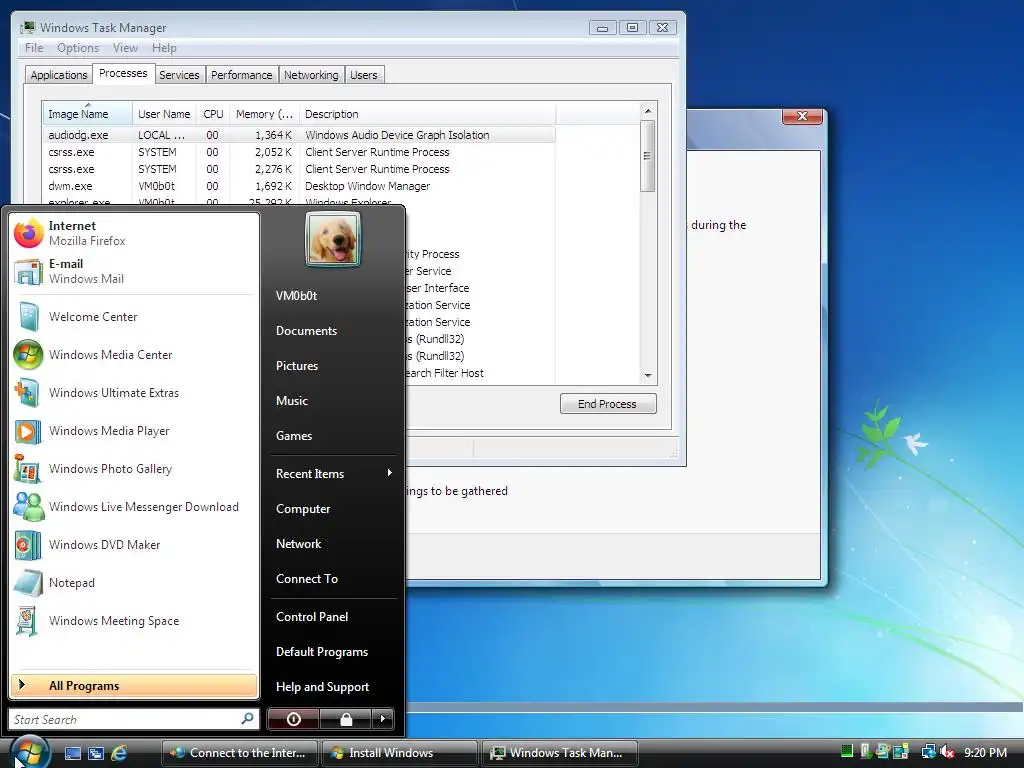This screenshot has width=1024, height=768.
Task: Click the power sleep button
Action: [293, 719]
